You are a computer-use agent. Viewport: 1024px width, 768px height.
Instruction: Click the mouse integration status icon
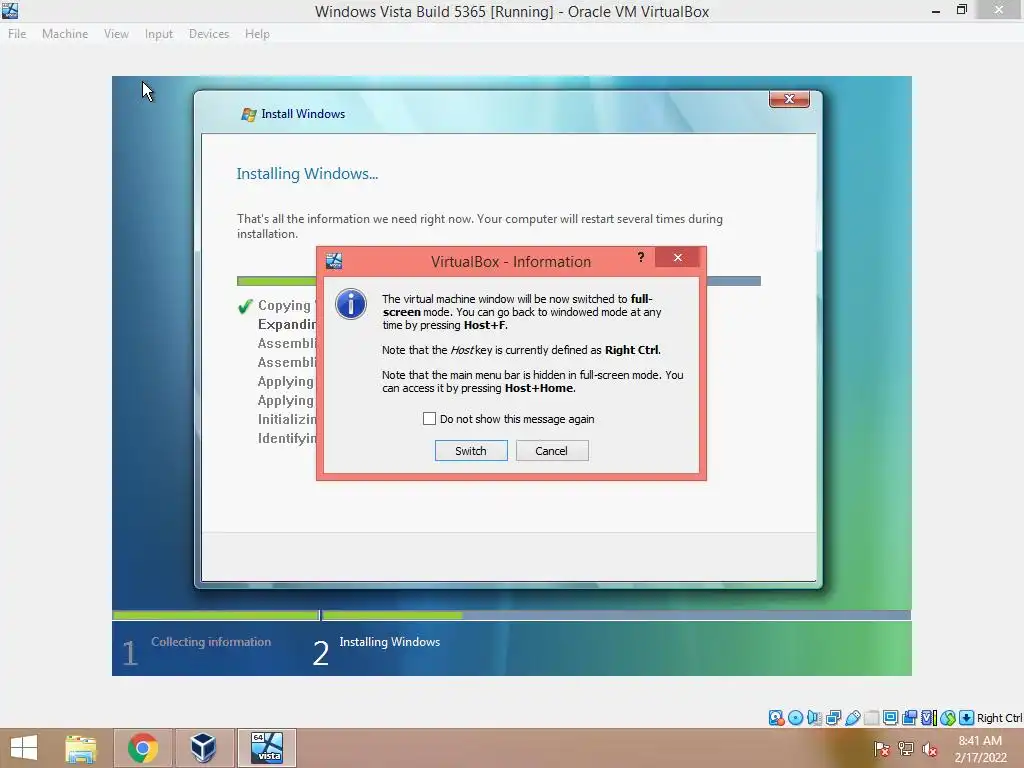click(948, 718)
